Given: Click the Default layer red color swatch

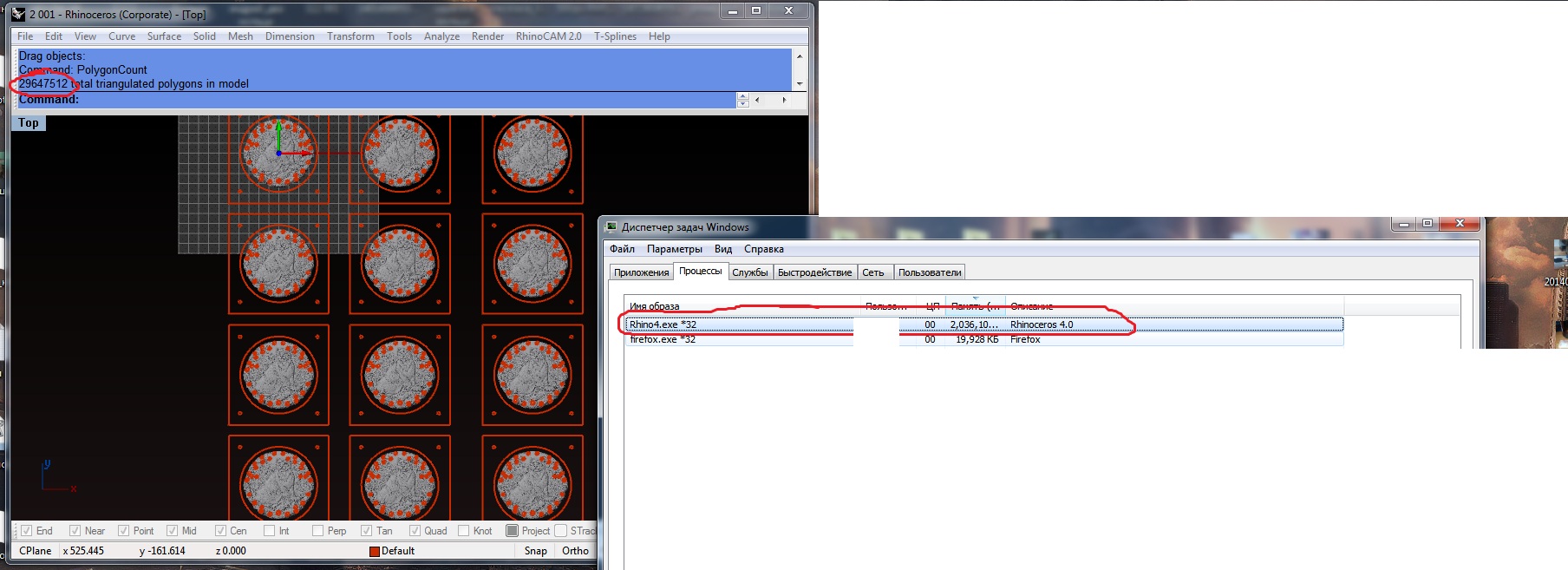Looking at the screenshot, I should pos(375,551).
